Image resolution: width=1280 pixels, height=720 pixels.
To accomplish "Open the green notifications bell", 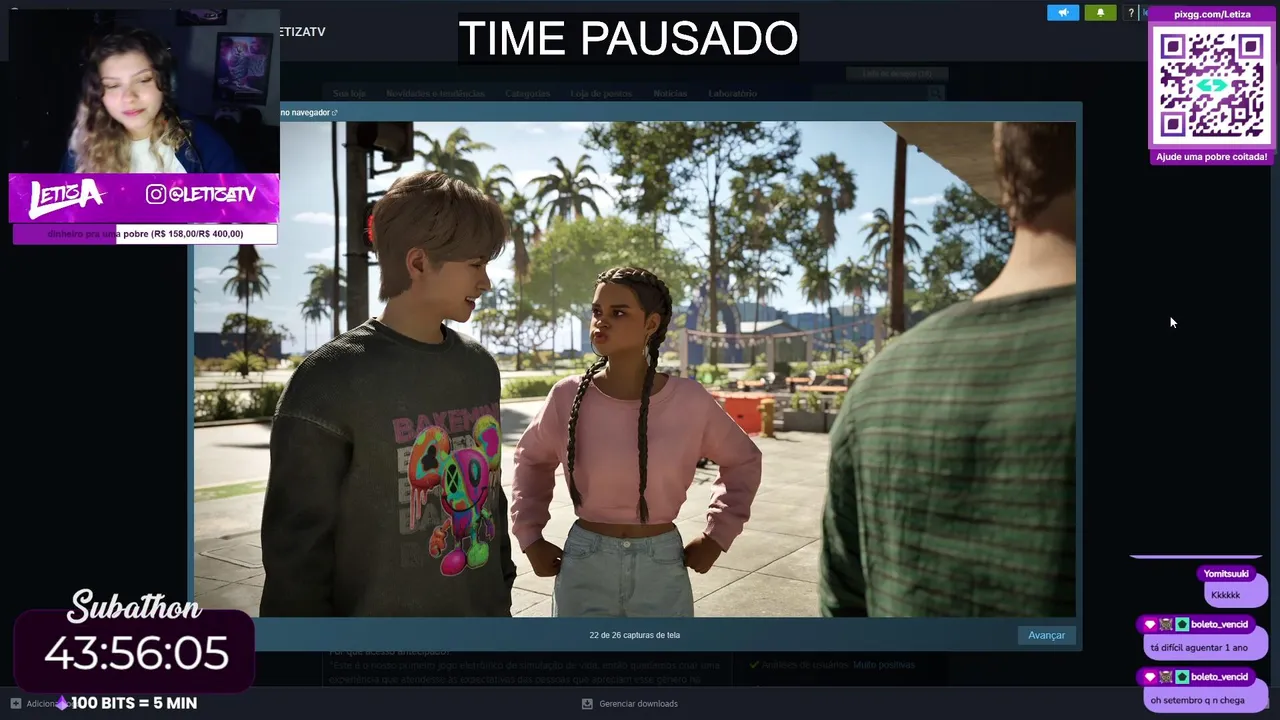I will (1100, 13).
